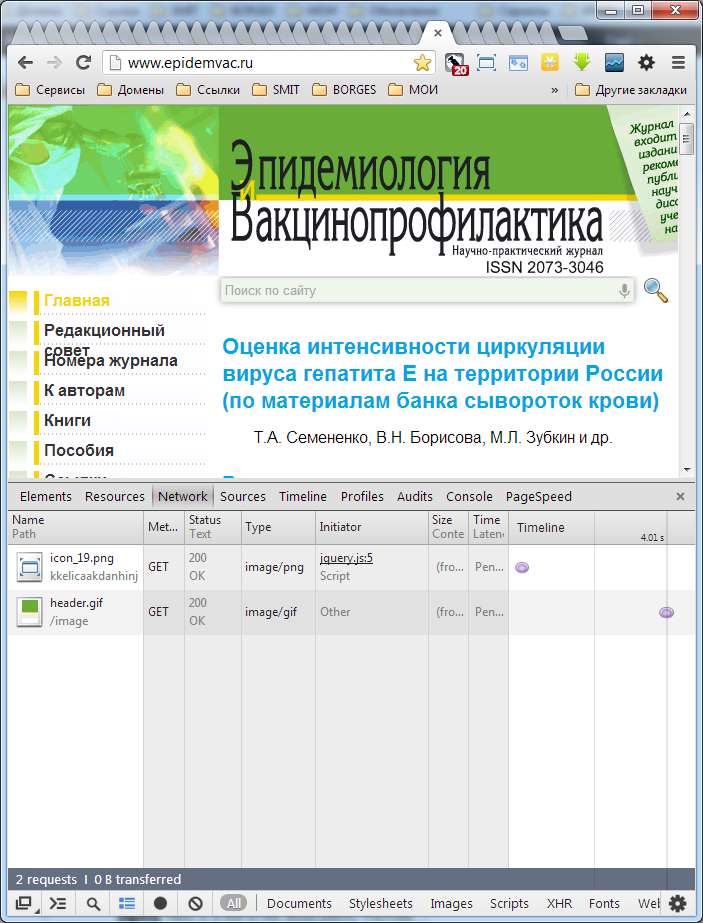Sort by the Name column header

(x=75, y=527)
